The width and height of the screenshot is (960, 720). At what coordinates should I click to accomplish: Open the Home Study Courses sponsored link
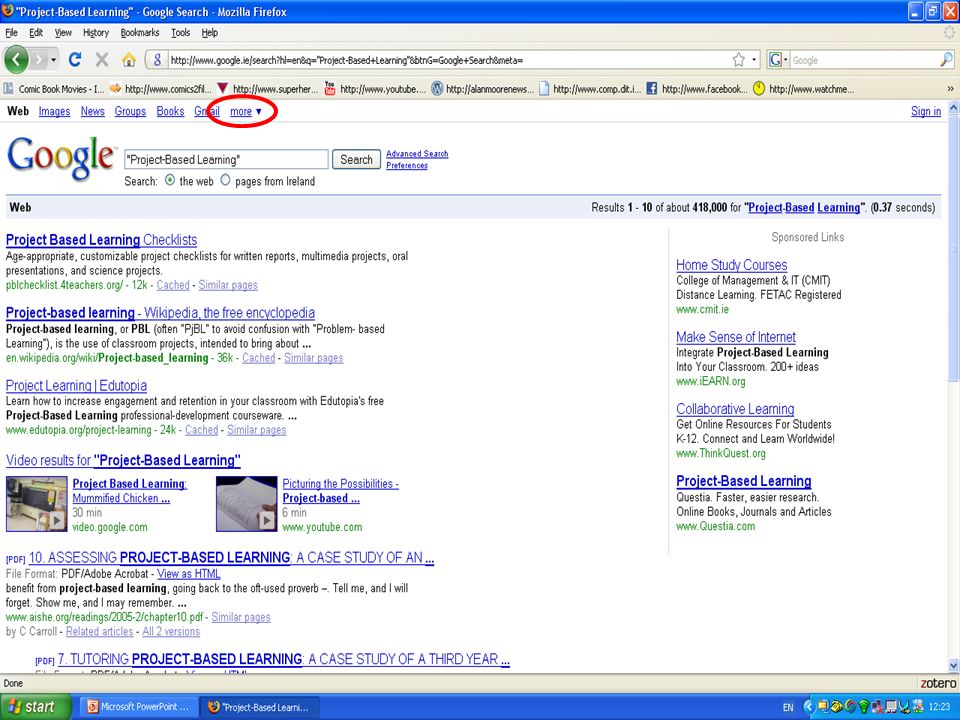(732, 265)
